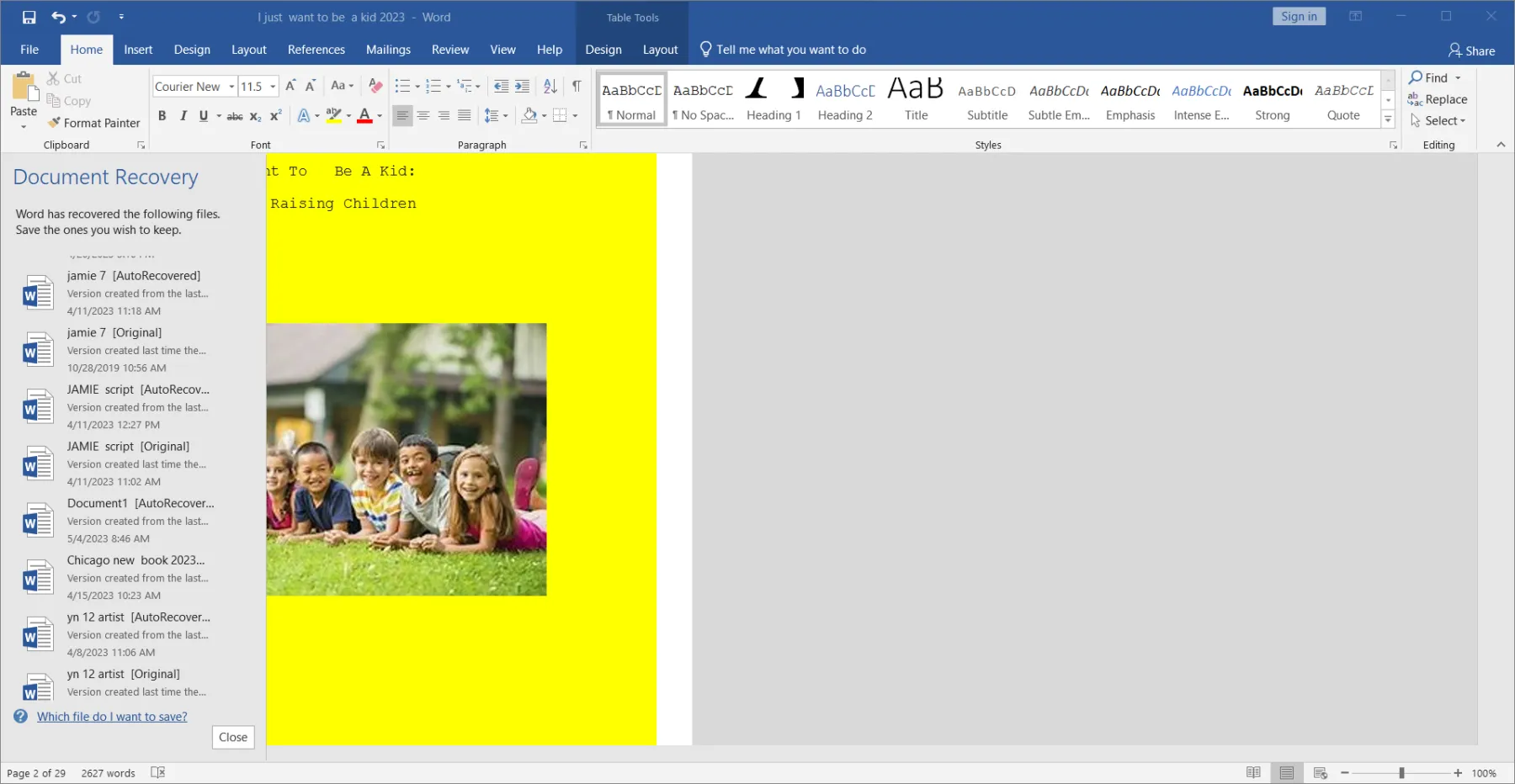Click the Format Painter brush icon
Viewport: 1515px width, 784px height.
(x=55, y=123)
